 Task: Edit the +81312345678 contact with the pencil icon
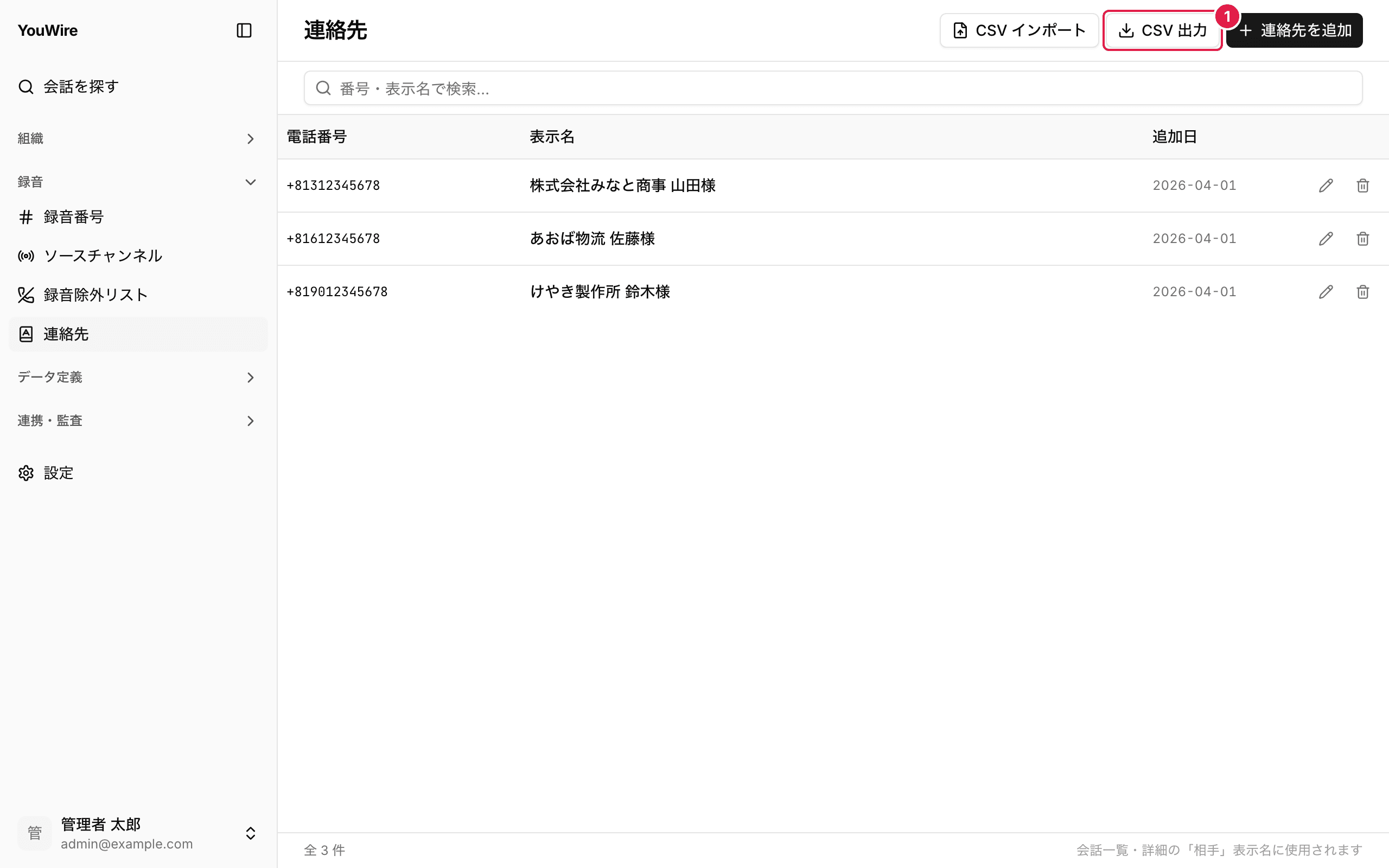pos(1326,186)
